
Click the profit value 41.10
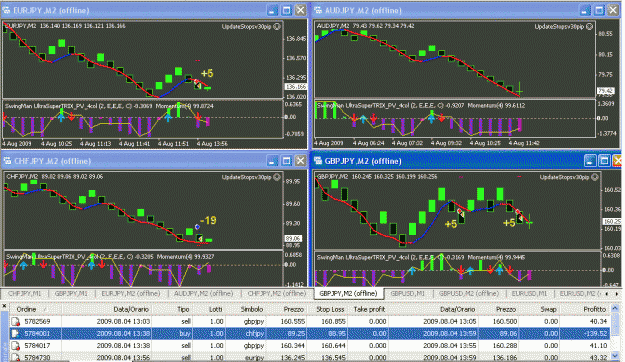[x=598, y=346]
